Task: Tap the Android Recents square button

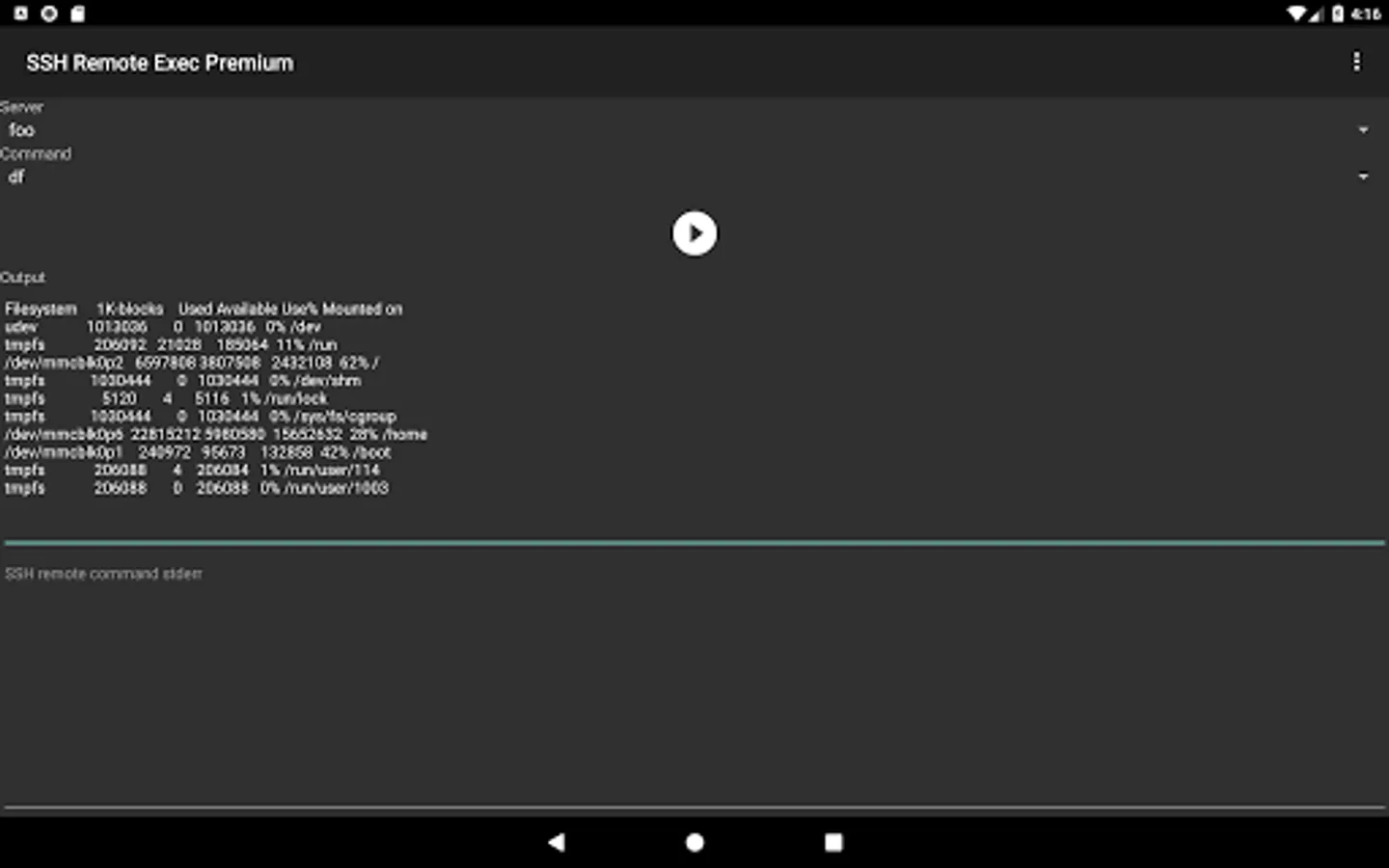Action: pos(833,842)
